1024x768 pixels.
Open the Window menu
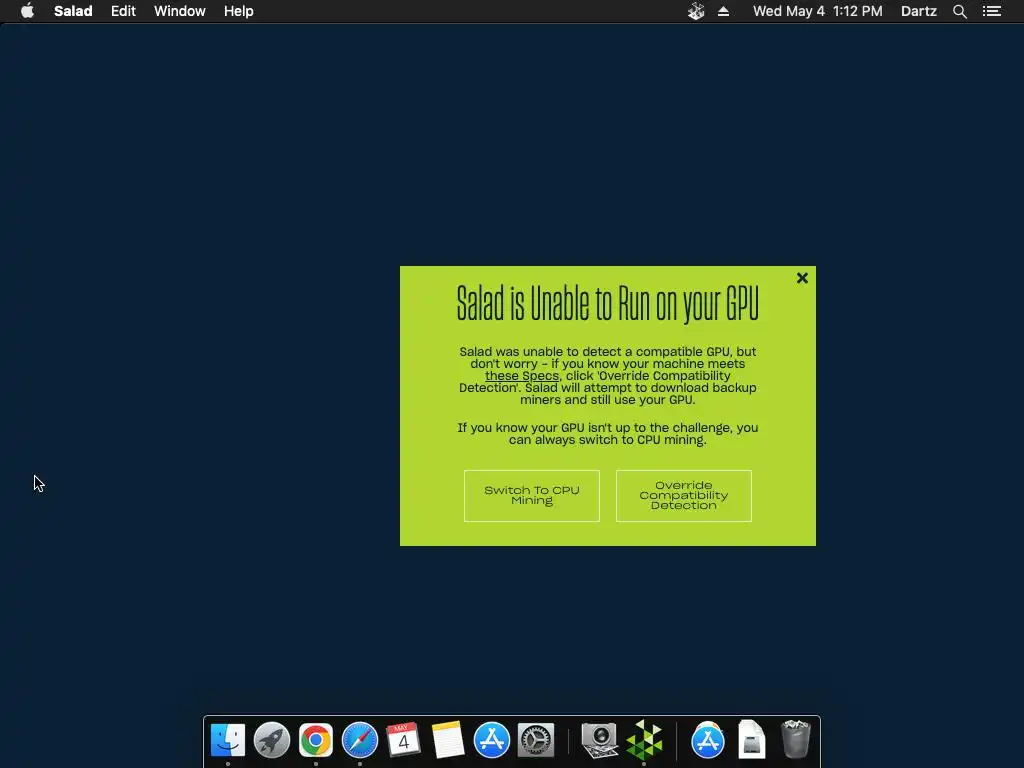180,11
